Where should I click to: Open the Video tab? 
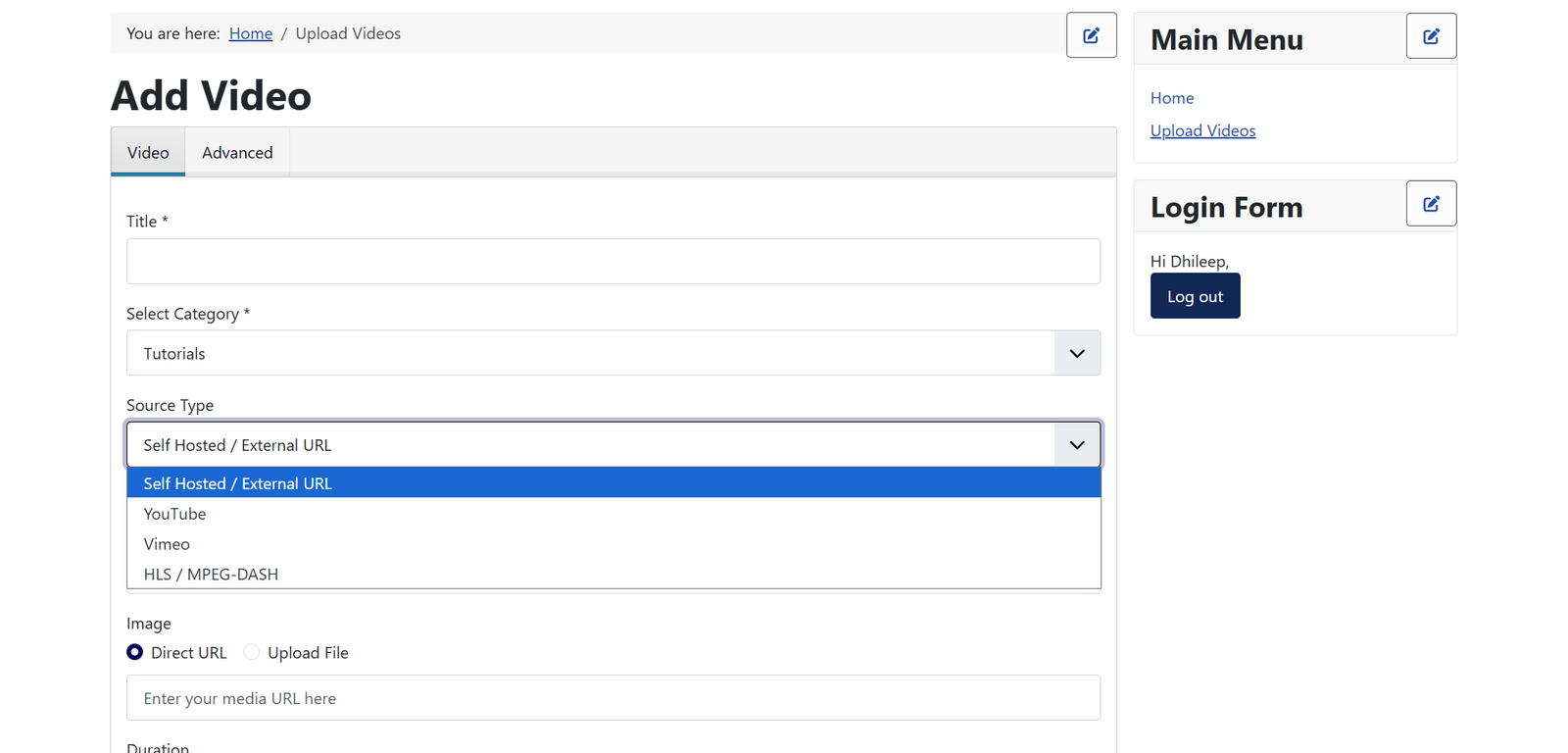[148, 153]
